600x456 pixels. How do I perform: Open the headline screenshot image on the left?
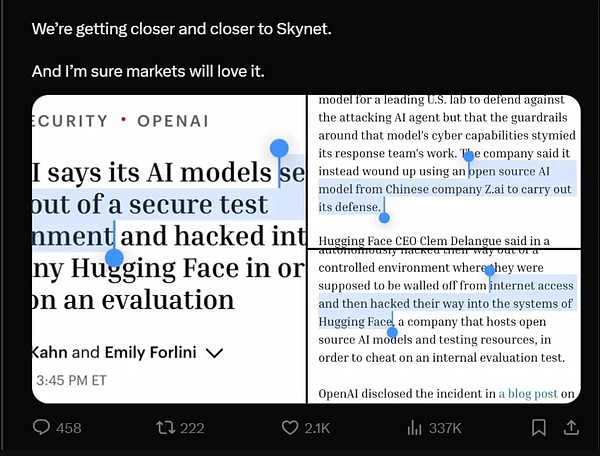[x=169, y=249]
